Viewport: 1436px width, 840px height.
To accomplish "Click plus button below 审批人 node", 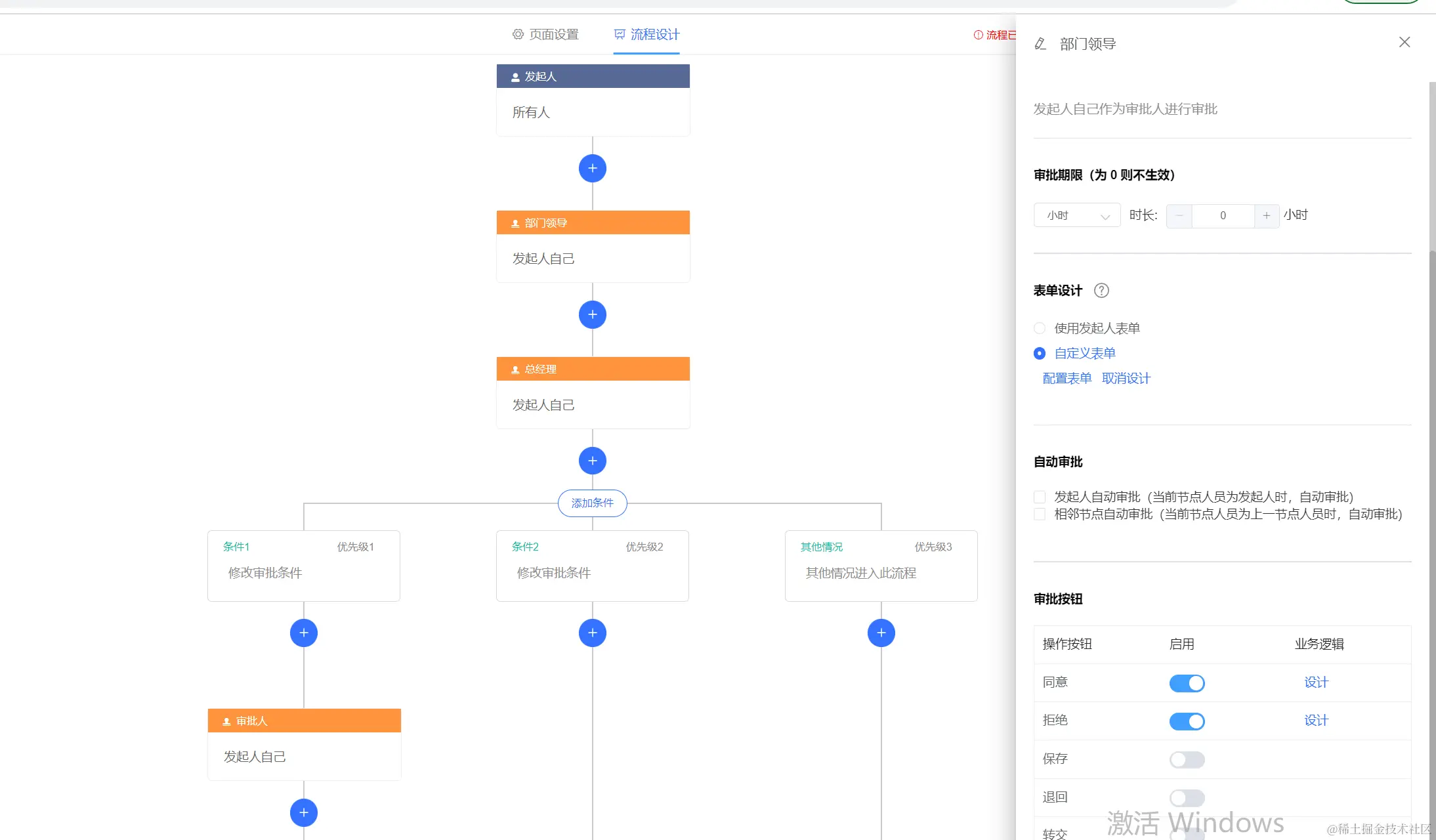I will [303, 812].
